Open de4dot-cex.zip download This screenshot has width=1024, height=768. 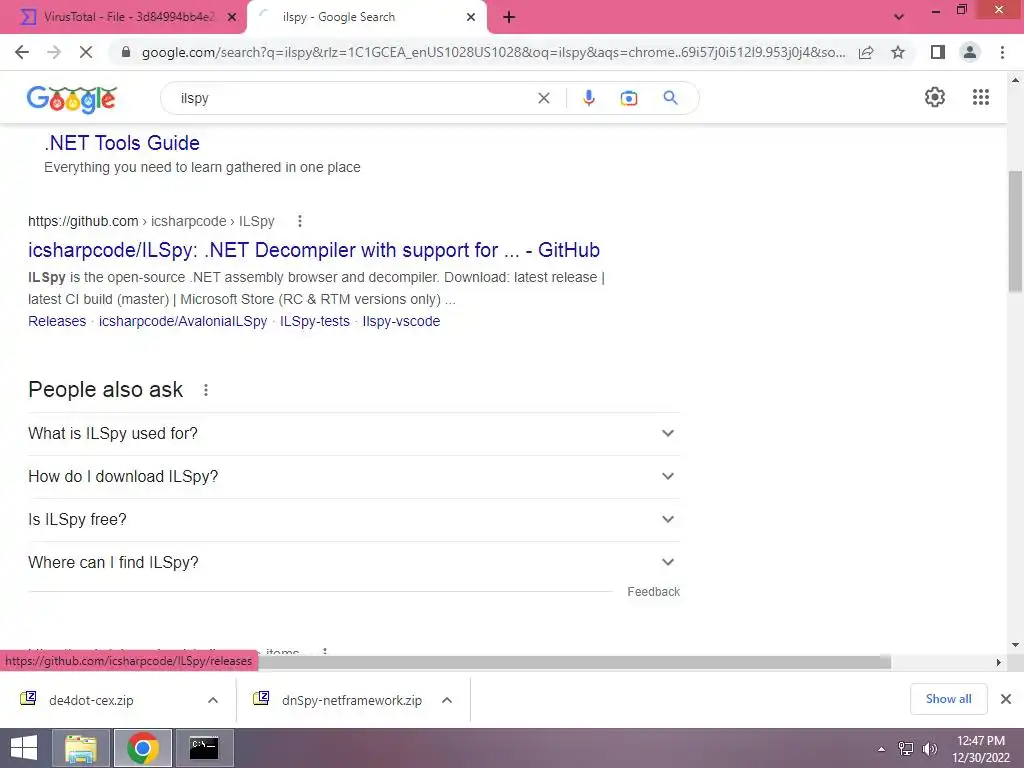tap(91, 700)
